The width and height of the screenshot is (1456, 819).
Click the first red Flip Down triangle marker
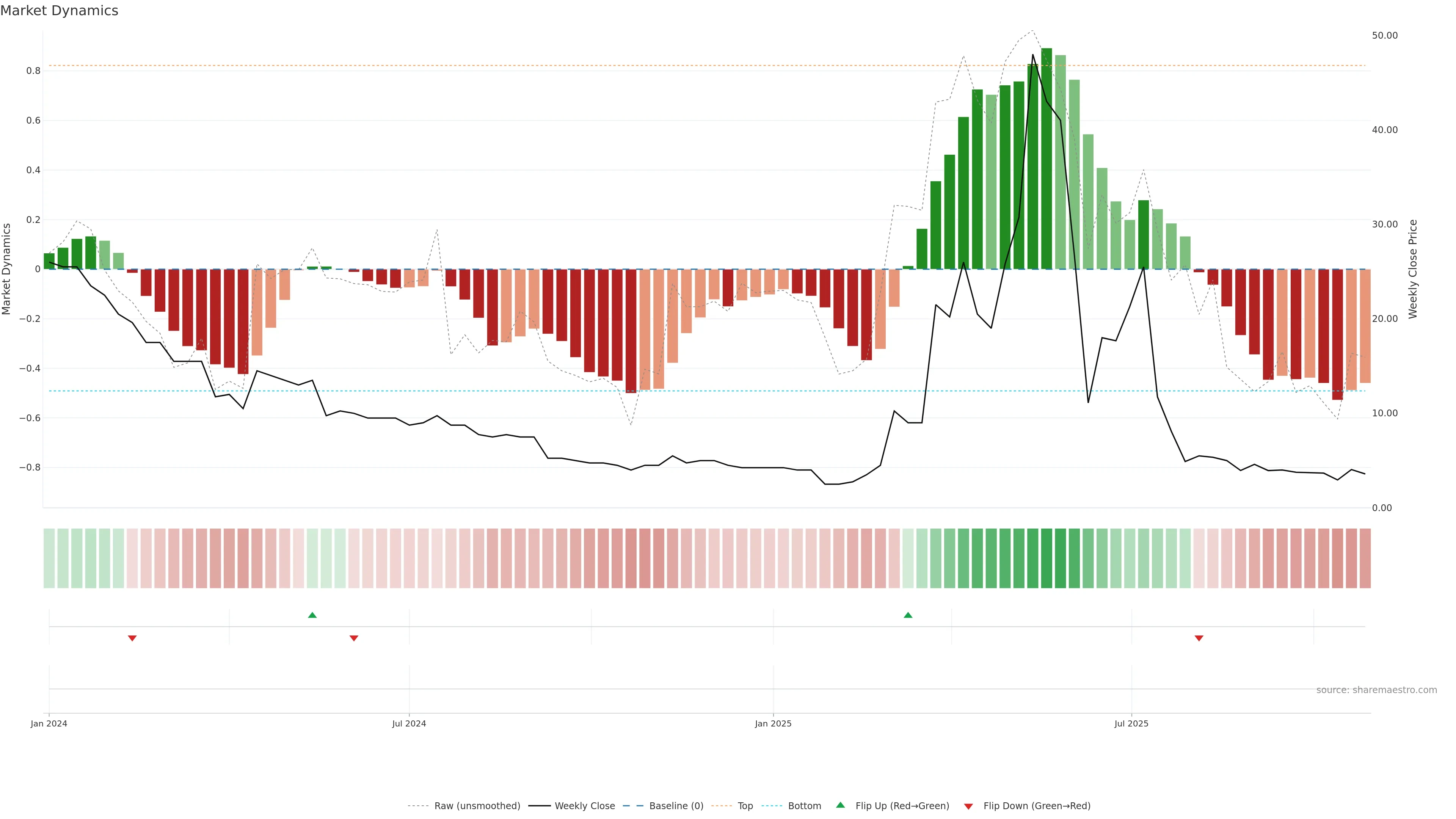(132, 638)
